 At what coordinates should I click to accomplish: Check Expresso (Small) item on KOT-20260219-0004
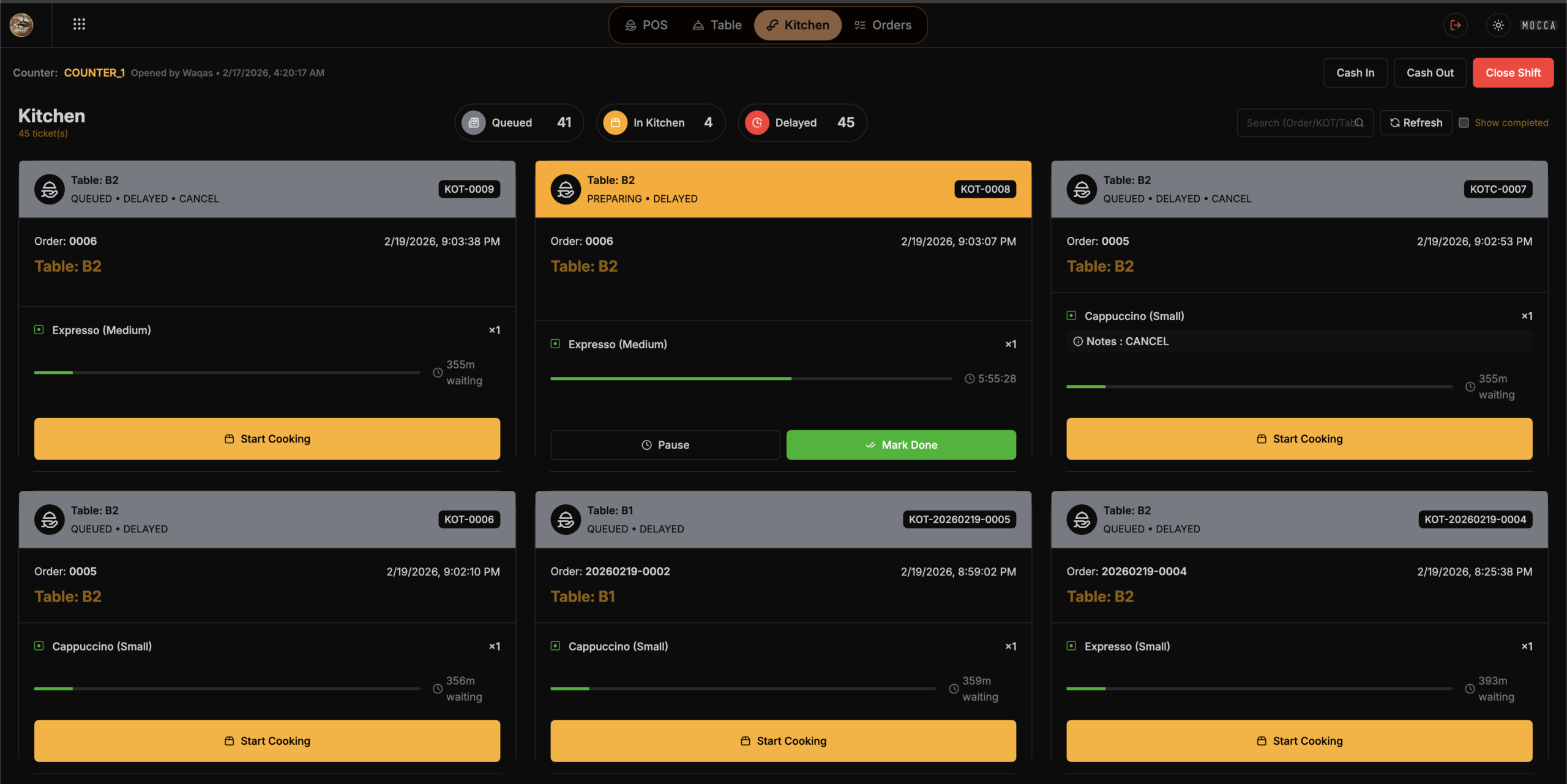tap(1071, 646)
